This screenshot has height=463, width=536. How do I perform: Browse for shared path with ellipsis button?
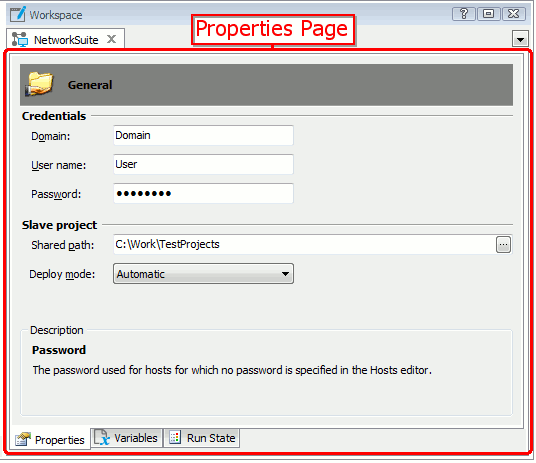click(x=504, y=244)
